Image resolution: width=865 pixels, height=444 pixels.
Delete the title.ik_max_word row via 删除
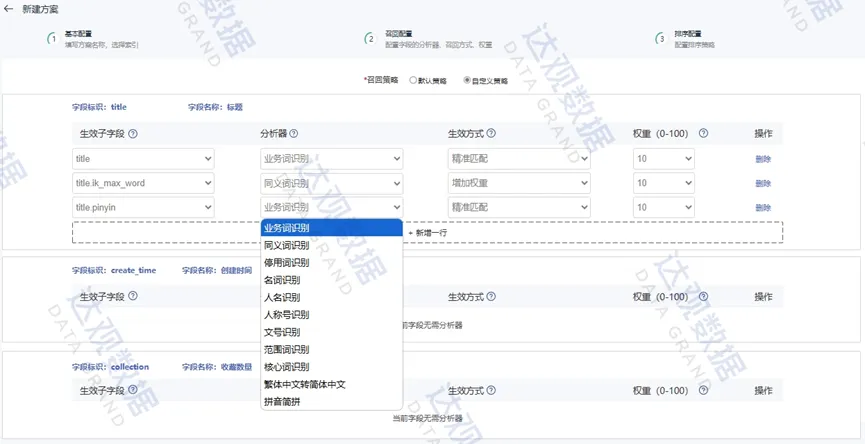coord(763,184)
